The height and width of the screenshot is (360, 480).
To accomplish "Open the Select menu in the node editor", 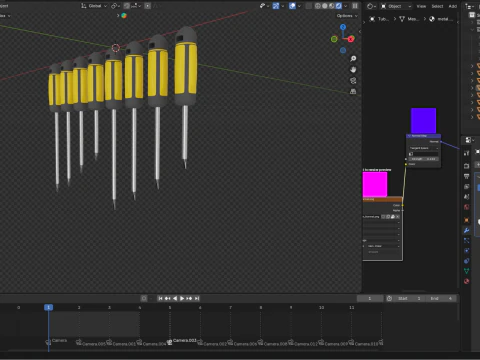I will (x=437, y=6).
